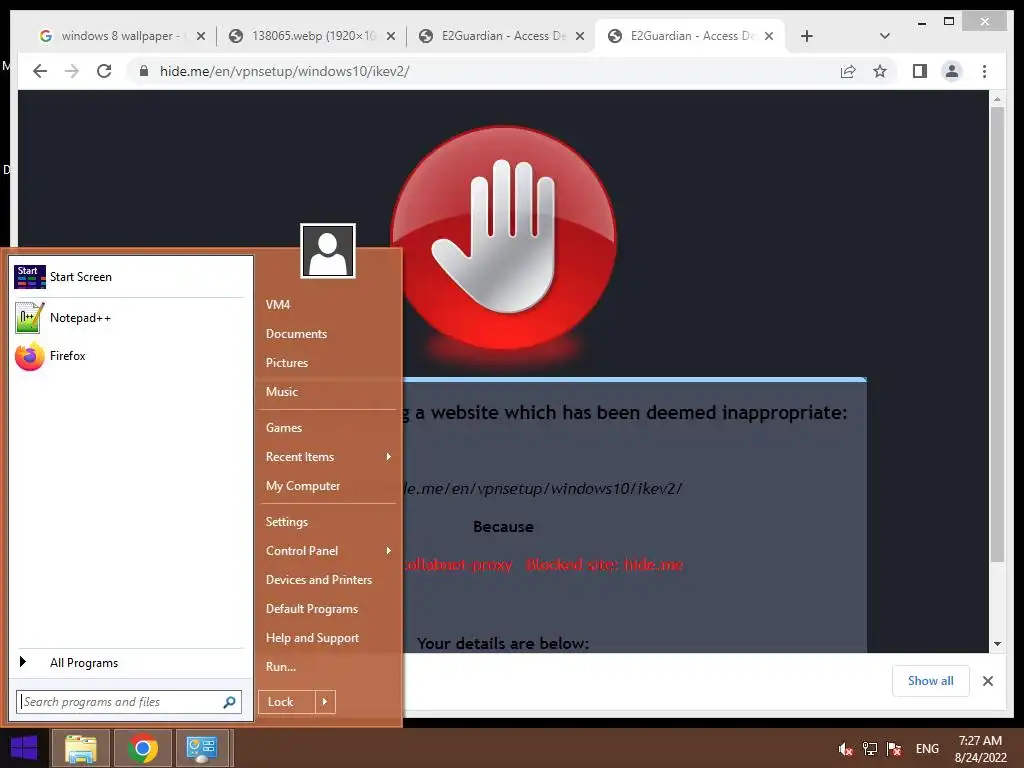Expand the Recent Items submenu arrow
This screenshot has width=1024, height=768.
pos(389,456)
